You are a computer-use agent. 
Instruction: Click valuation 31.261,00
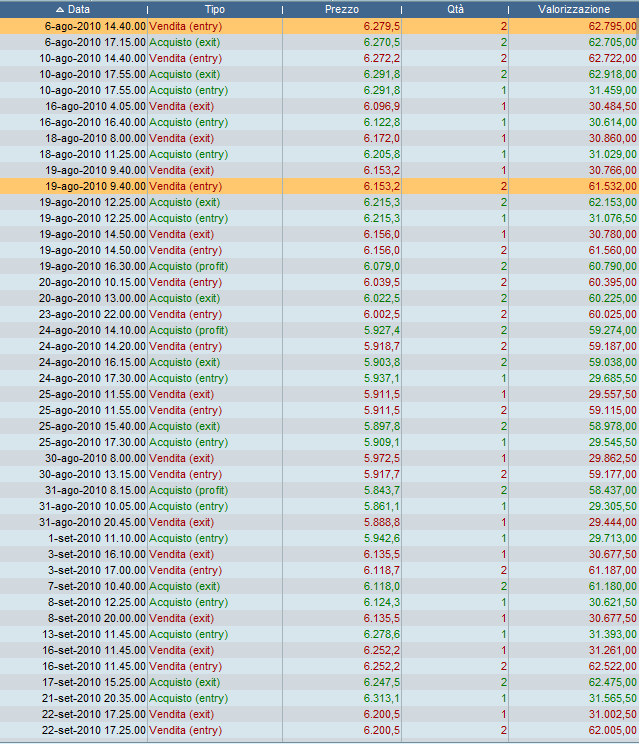click(612, 650)
